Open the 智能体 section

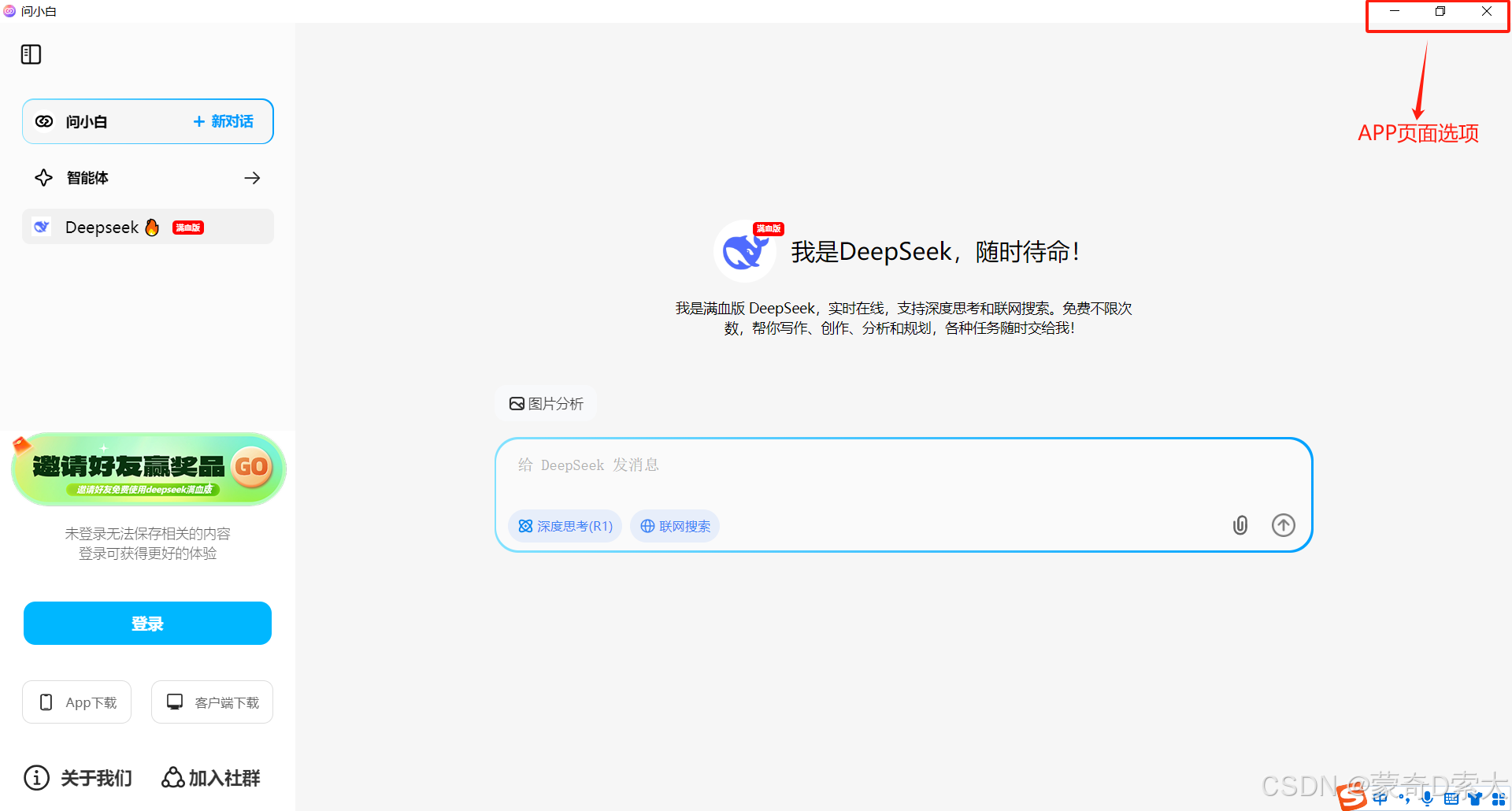(x=148, y=178)
